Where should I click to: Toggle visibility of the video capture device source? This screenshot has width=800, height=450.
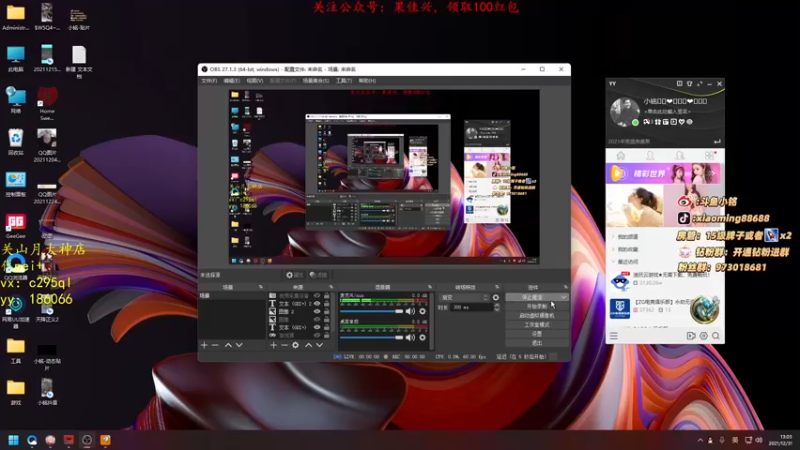click(x=317, y=296)
